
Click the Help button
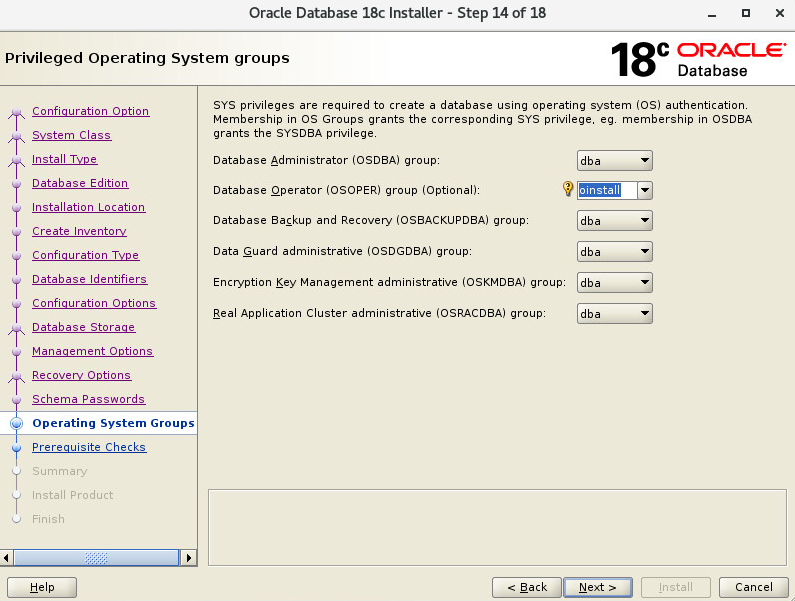point(42,587)
